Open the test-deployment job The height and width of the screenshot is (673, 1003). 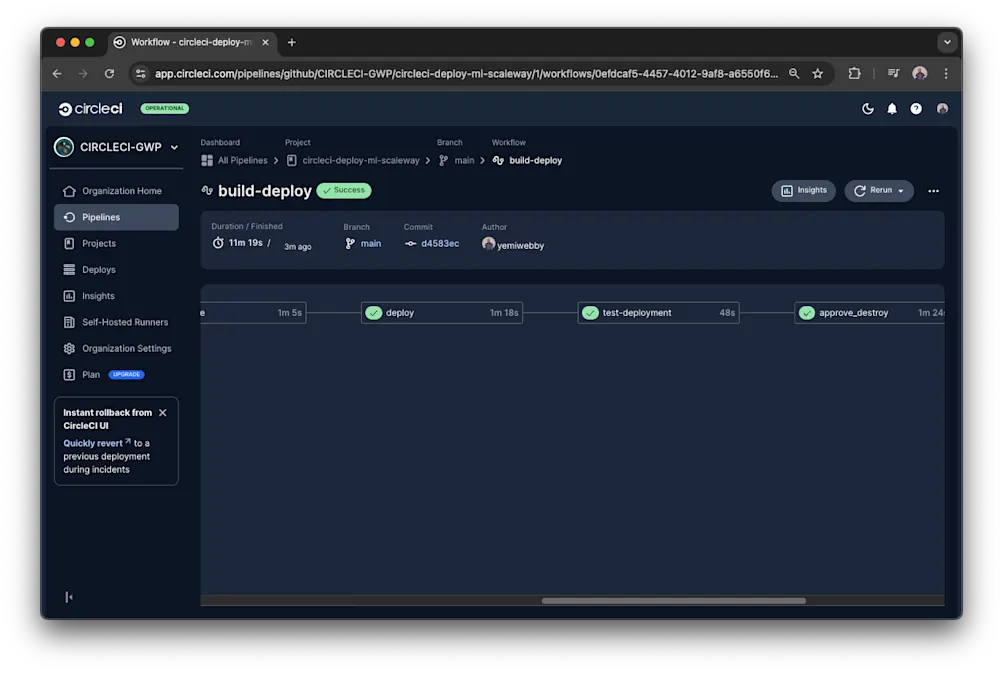tap(658, 313)
